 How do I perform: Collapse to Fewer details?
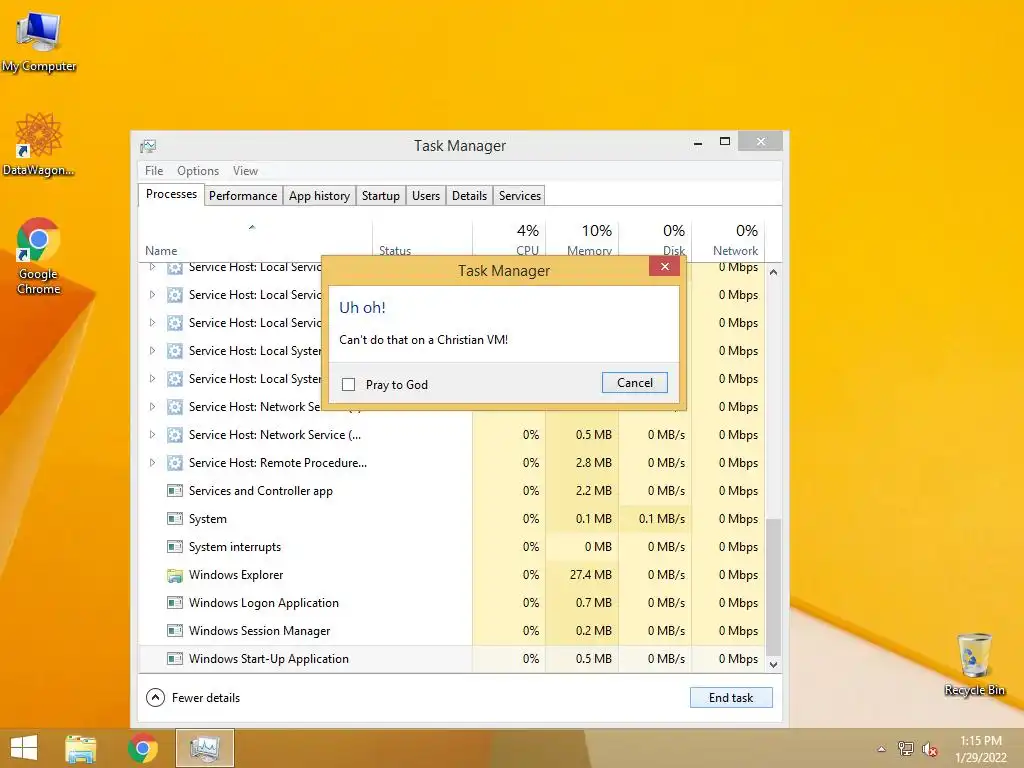pyautogui.click(x=193, y=698)
